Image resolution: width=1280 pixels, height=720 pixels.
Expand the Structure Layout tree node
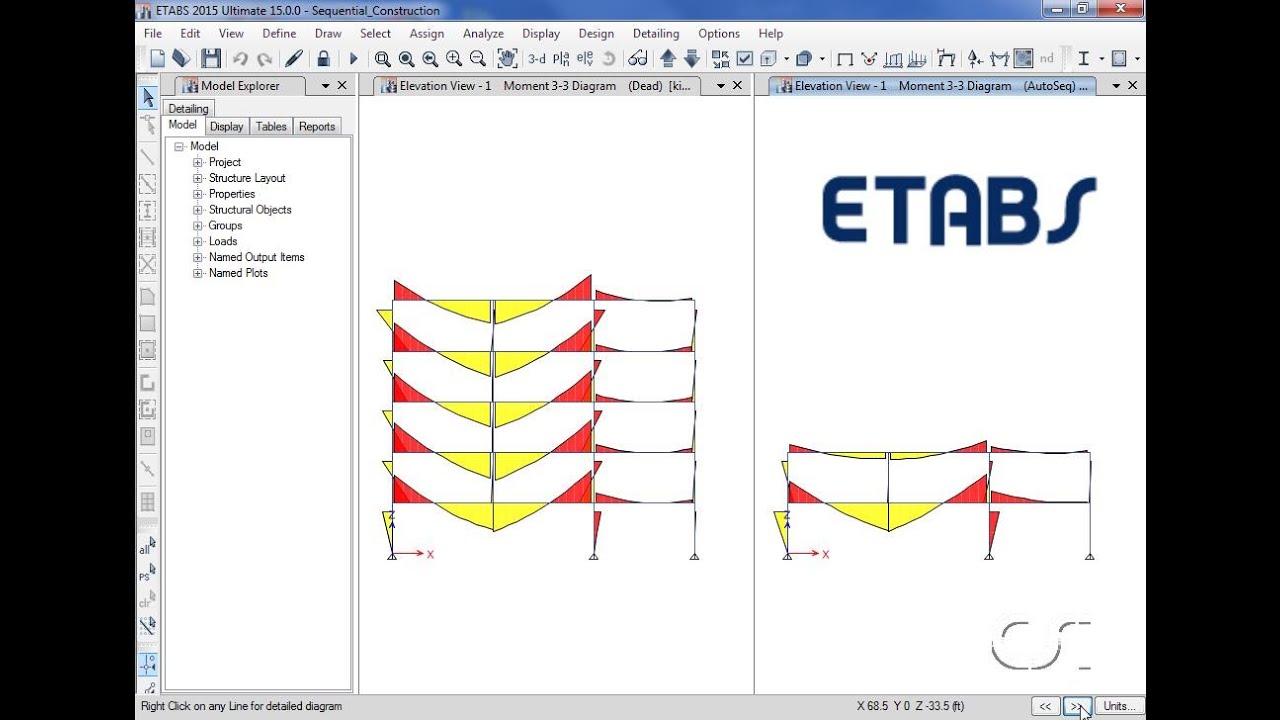point(198,178)
